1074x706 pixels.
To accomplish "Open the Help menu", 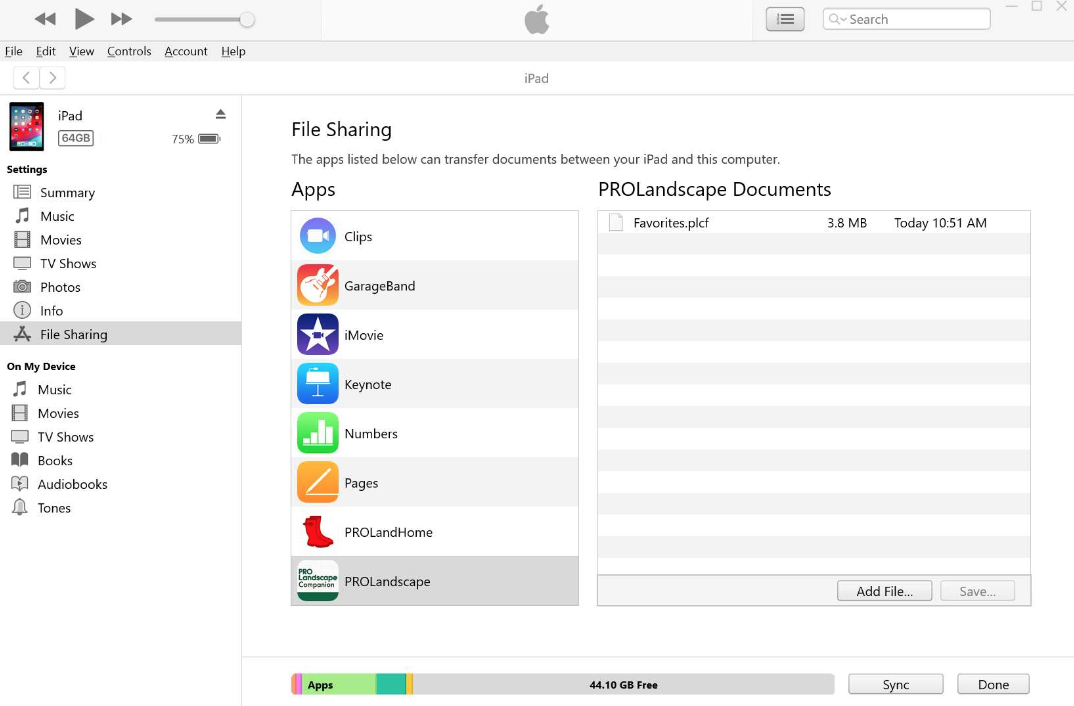I will click(x=233, y=51).
